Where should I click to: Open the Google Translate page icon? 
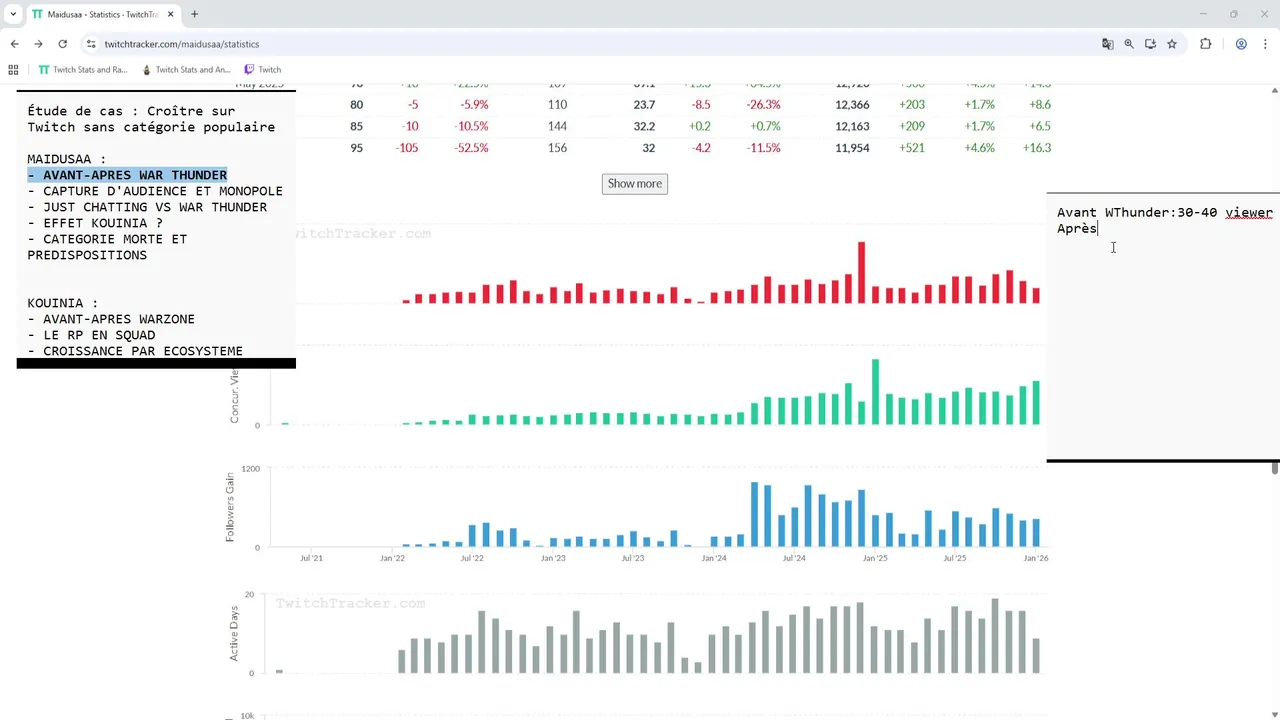pyautogui.click(x=1107, y=44)
